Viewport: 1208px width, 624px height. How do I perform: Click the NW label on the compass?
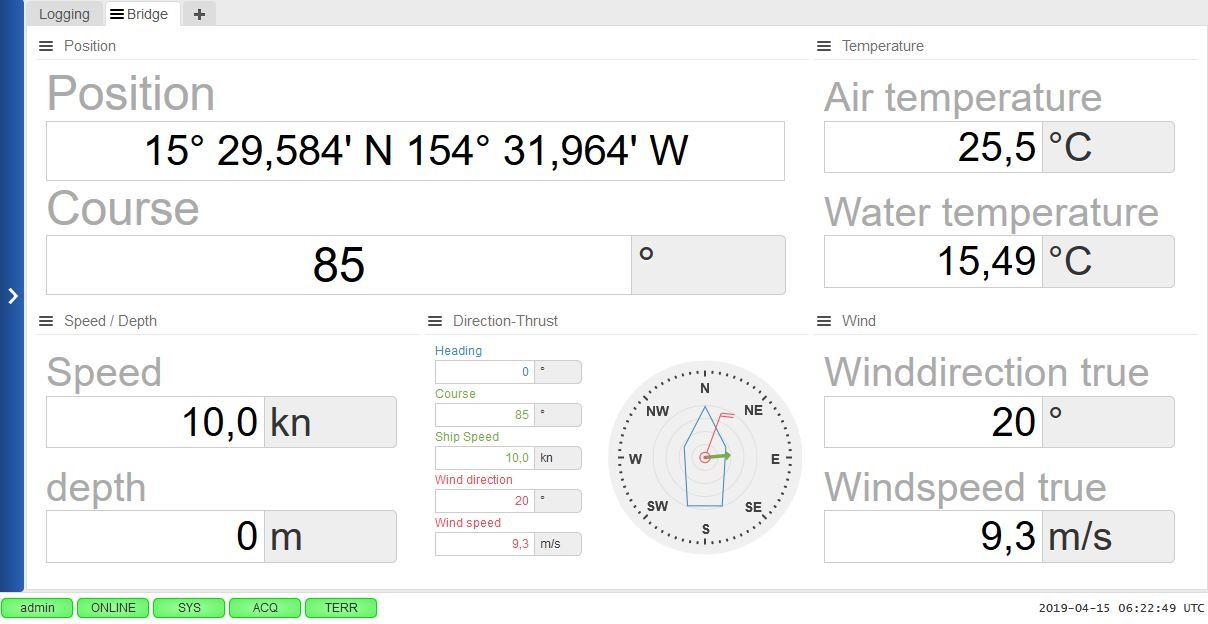(x=657, y=411)
